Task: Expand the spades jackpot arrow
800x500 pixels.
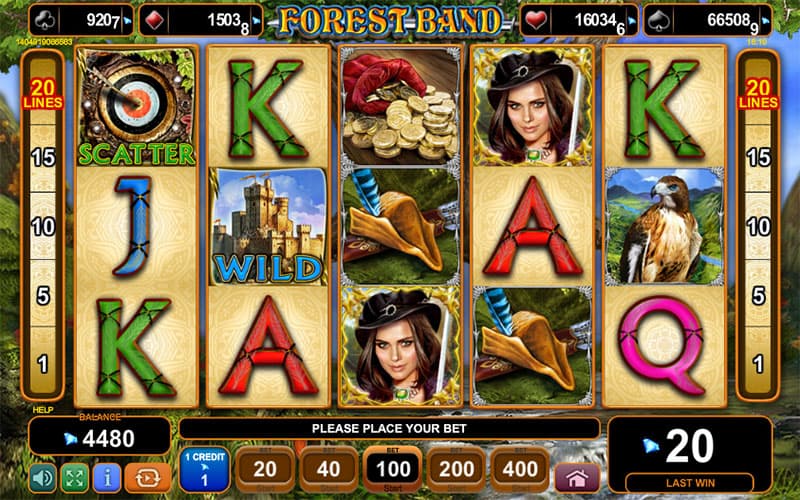Action: click(765, 21)
